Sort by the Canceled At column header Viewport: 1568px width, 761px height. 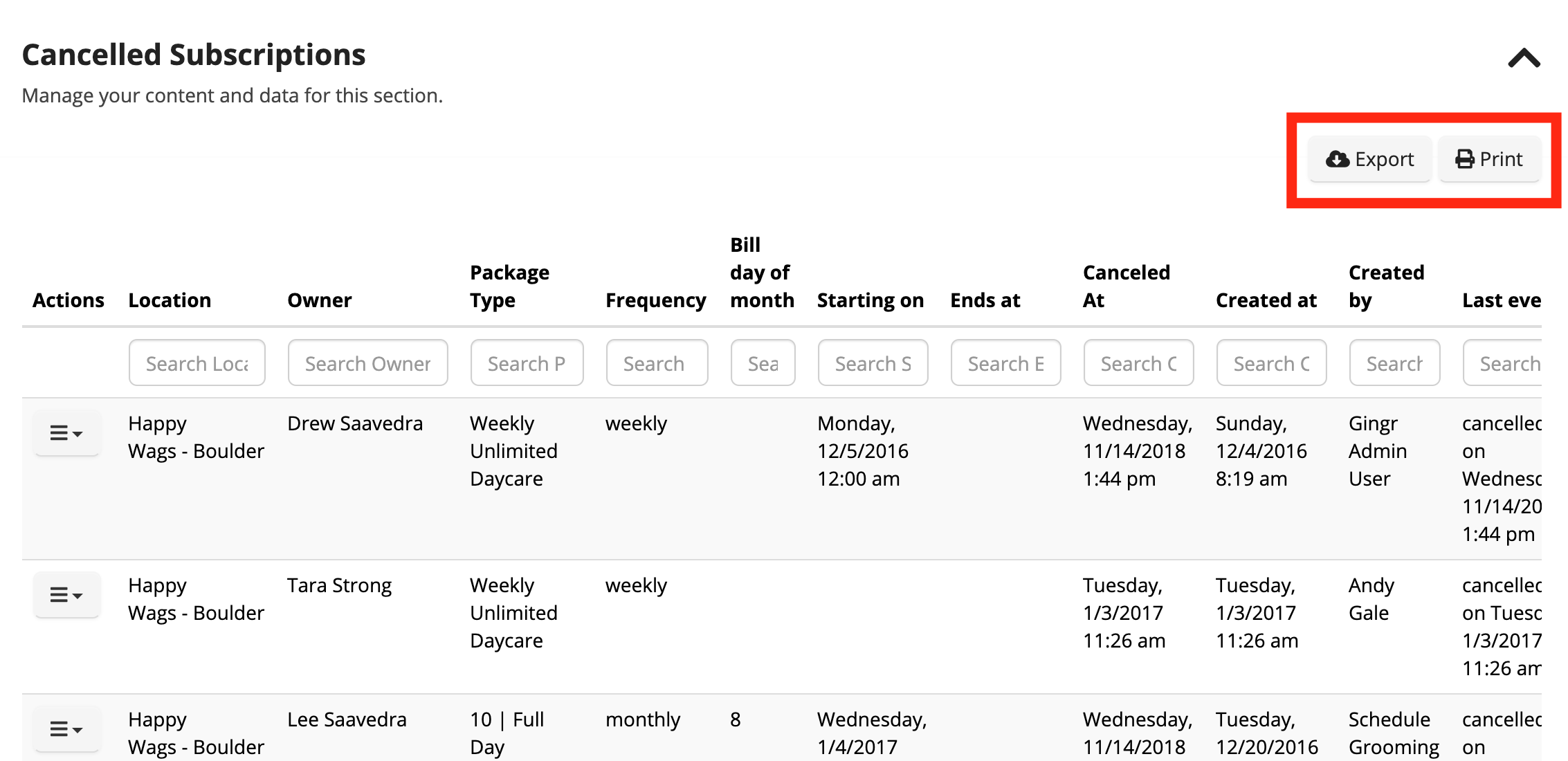[1126, 286]
